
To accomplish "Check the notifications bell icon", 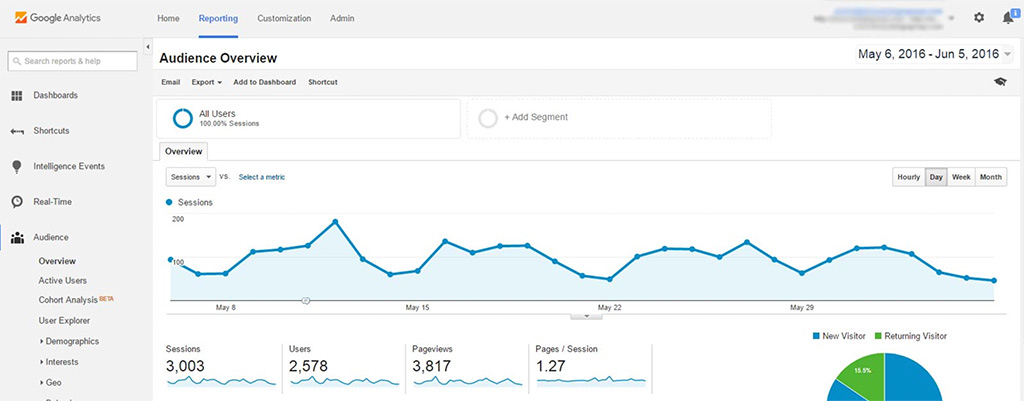I will [1007, 18].
